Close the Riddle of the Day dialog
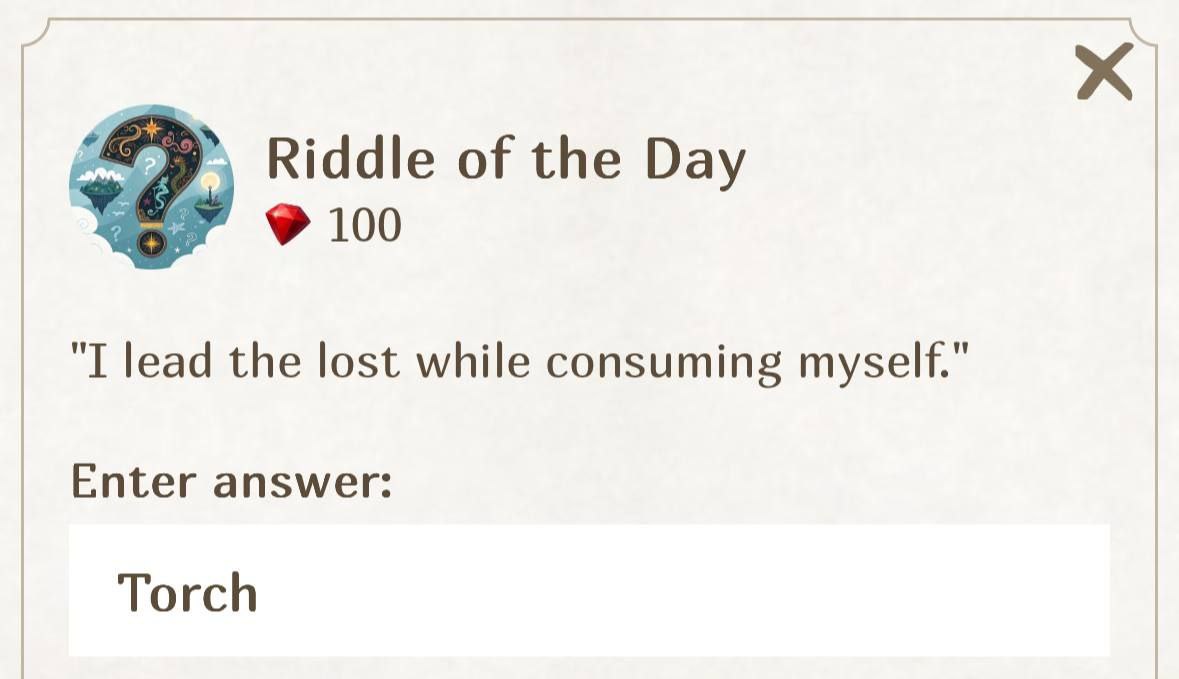The height and width of the screenshot is (679, 1179). coord(1104,71)
